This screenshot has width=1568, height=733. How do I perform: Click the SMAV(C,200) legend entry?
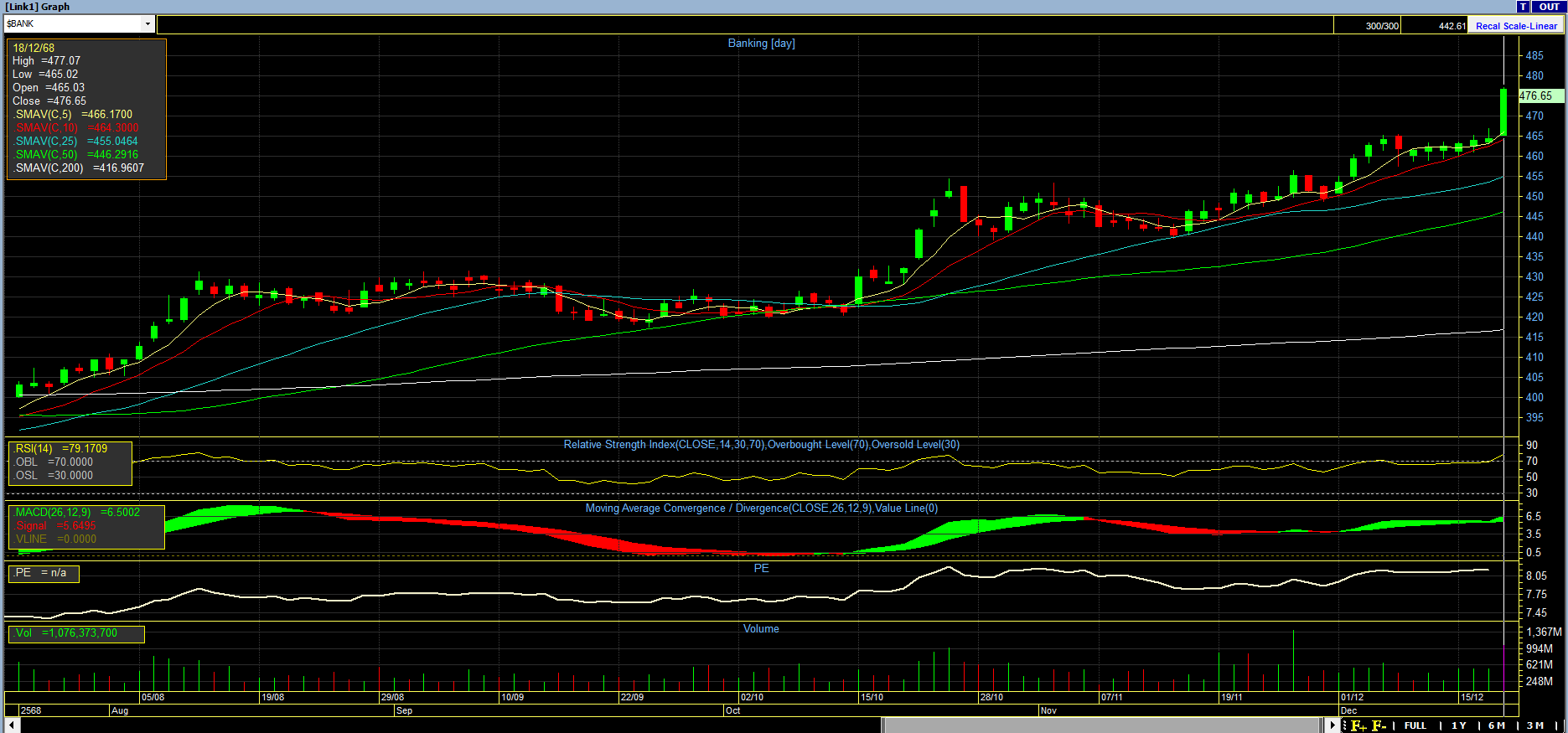[78, 168]
